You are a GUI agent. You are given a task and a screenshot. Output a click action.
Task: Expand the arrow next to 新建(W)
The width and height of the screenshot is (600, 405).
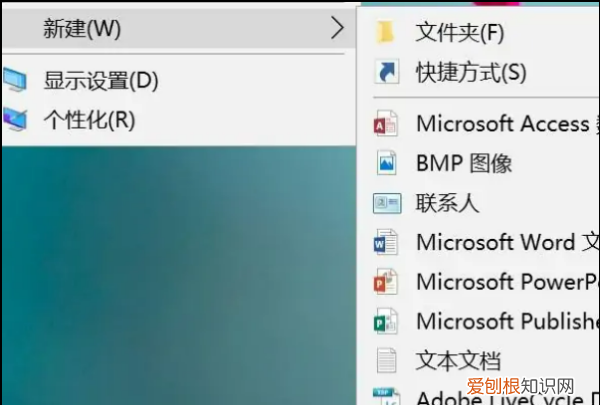pyautogui.click(x=337, y=28)
